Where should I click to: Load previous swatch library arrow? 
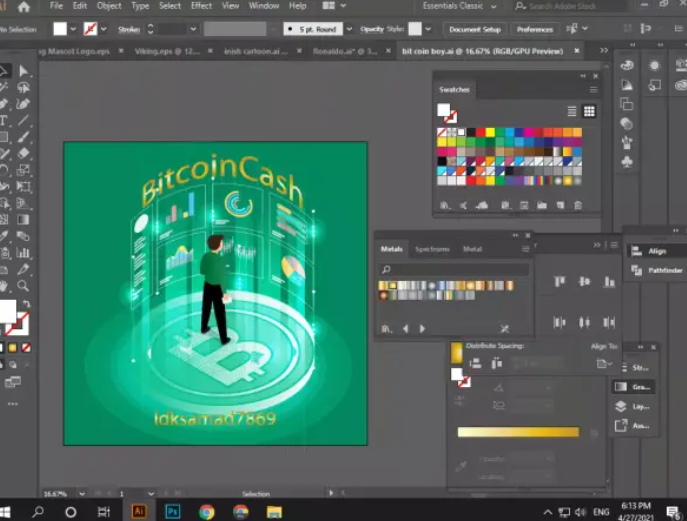tap(406, 329)
